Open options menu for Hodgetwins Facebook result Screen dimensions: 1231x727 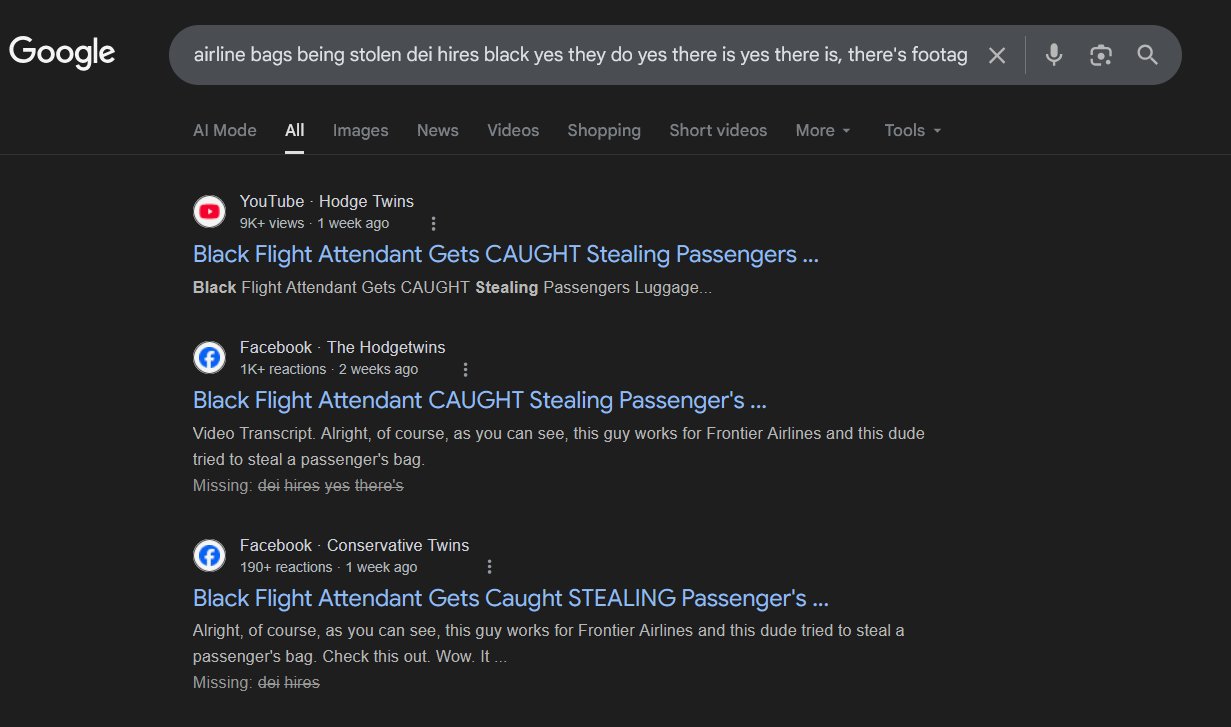[x=465, y=370]
